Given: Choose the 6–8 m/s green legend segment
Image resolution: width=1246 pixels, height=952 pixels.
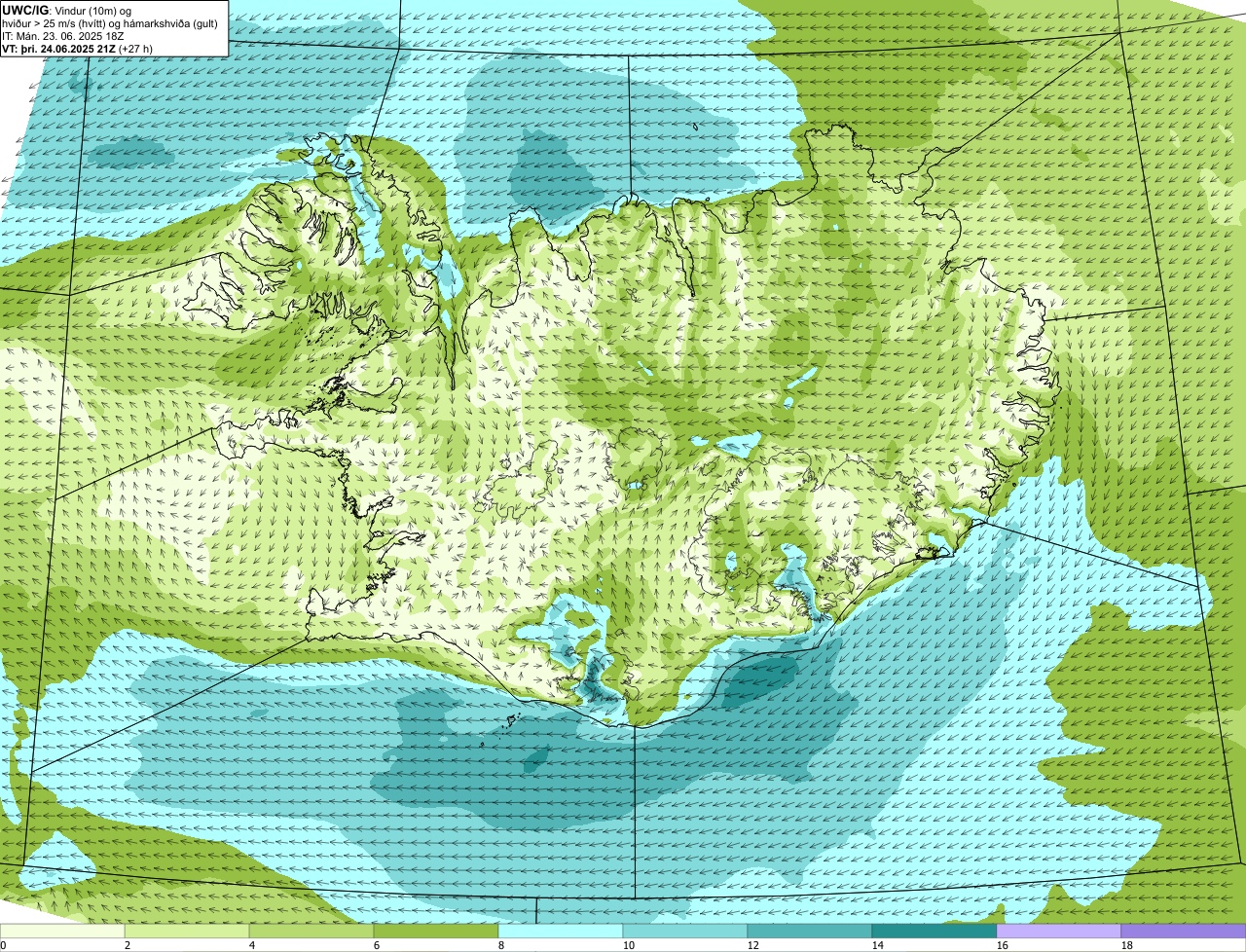Looking at the screenshot, I should [436, 931].
